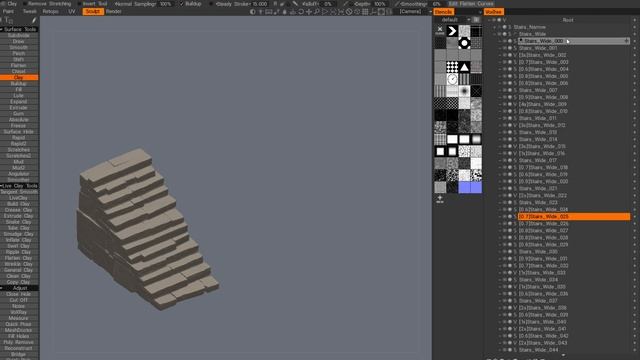The height and width of the screenshot is (360, 640).
Task: Toggle the Buildup checkbox in top bar
Action: tap(182, 4)
